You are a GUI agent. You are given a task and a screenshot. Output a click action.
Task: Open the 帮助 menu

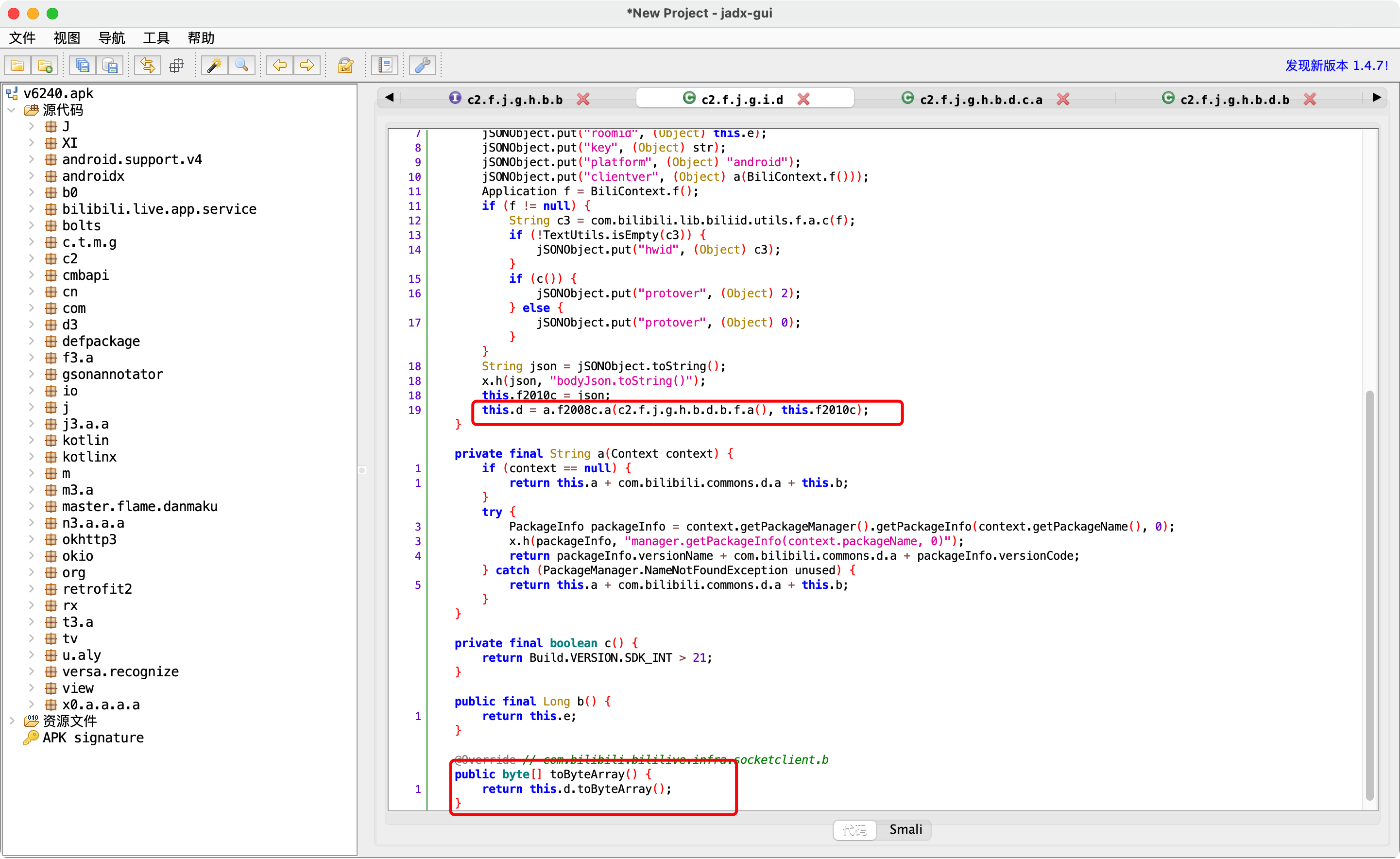click(201, 38)
